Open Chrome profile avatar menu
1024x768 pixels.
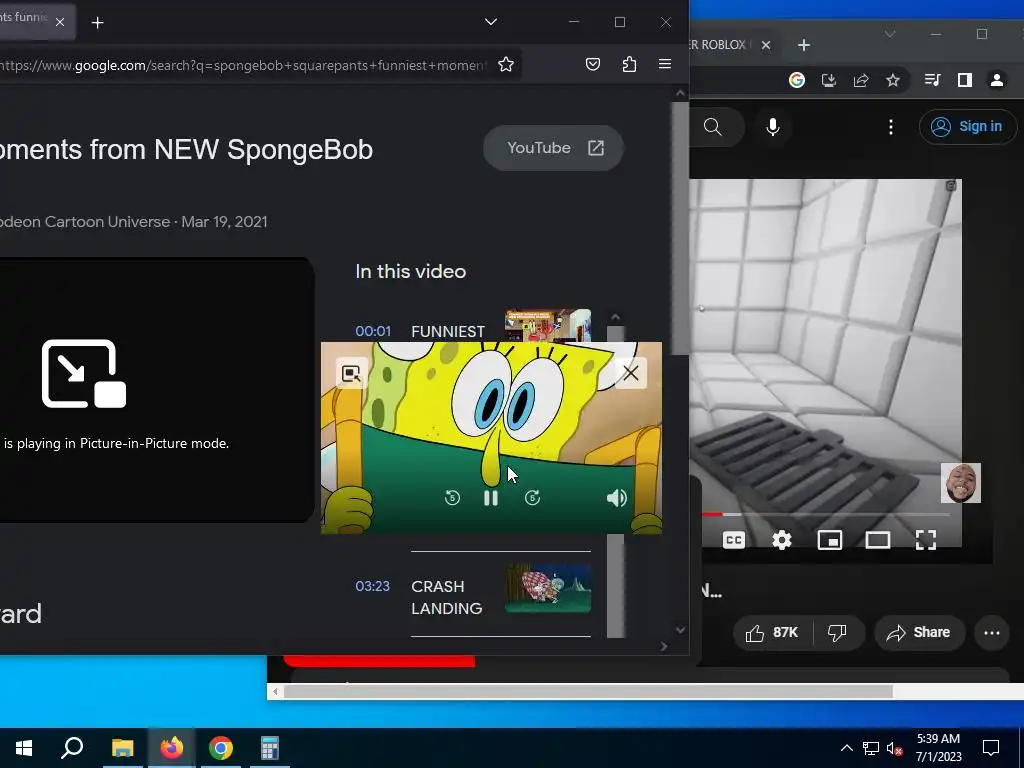coord(997,80)
